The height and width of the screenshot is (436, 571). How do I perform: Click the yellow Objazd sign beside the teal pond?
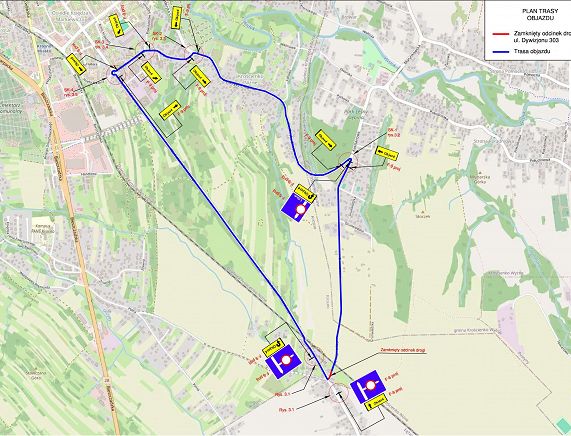pos(117,25)
